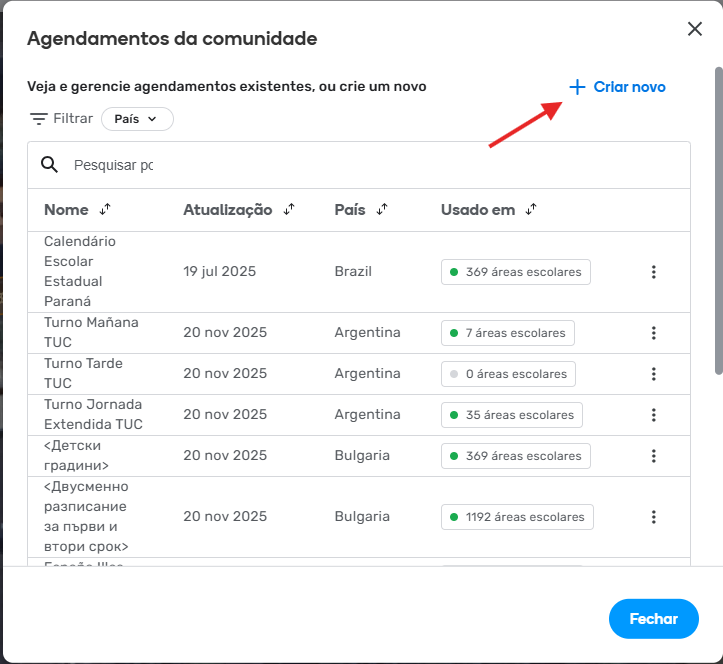Screen dimensions: 723x664
Task: Close the dialog with the X icon
Action: (695, 29)
